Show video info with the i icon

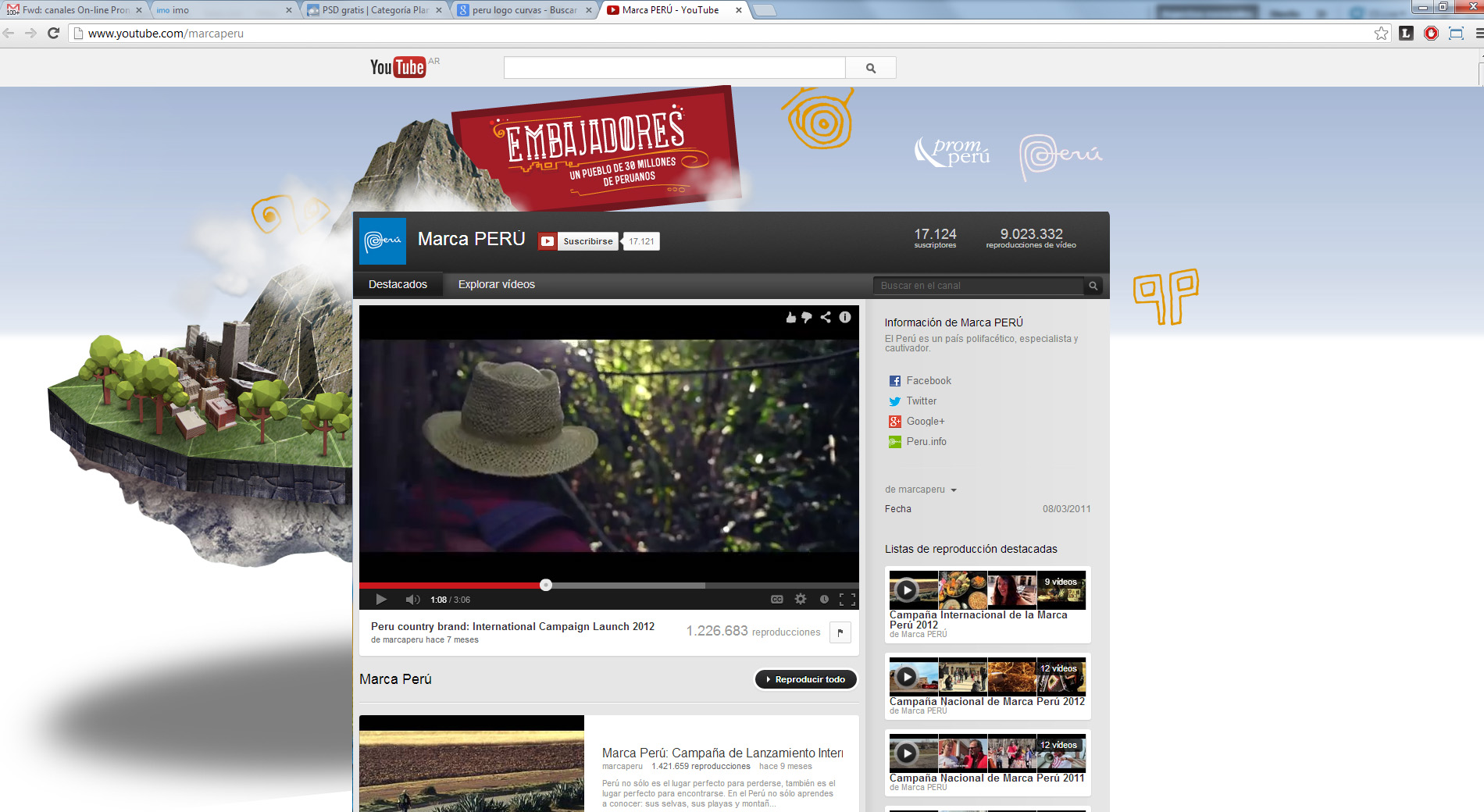845,317
